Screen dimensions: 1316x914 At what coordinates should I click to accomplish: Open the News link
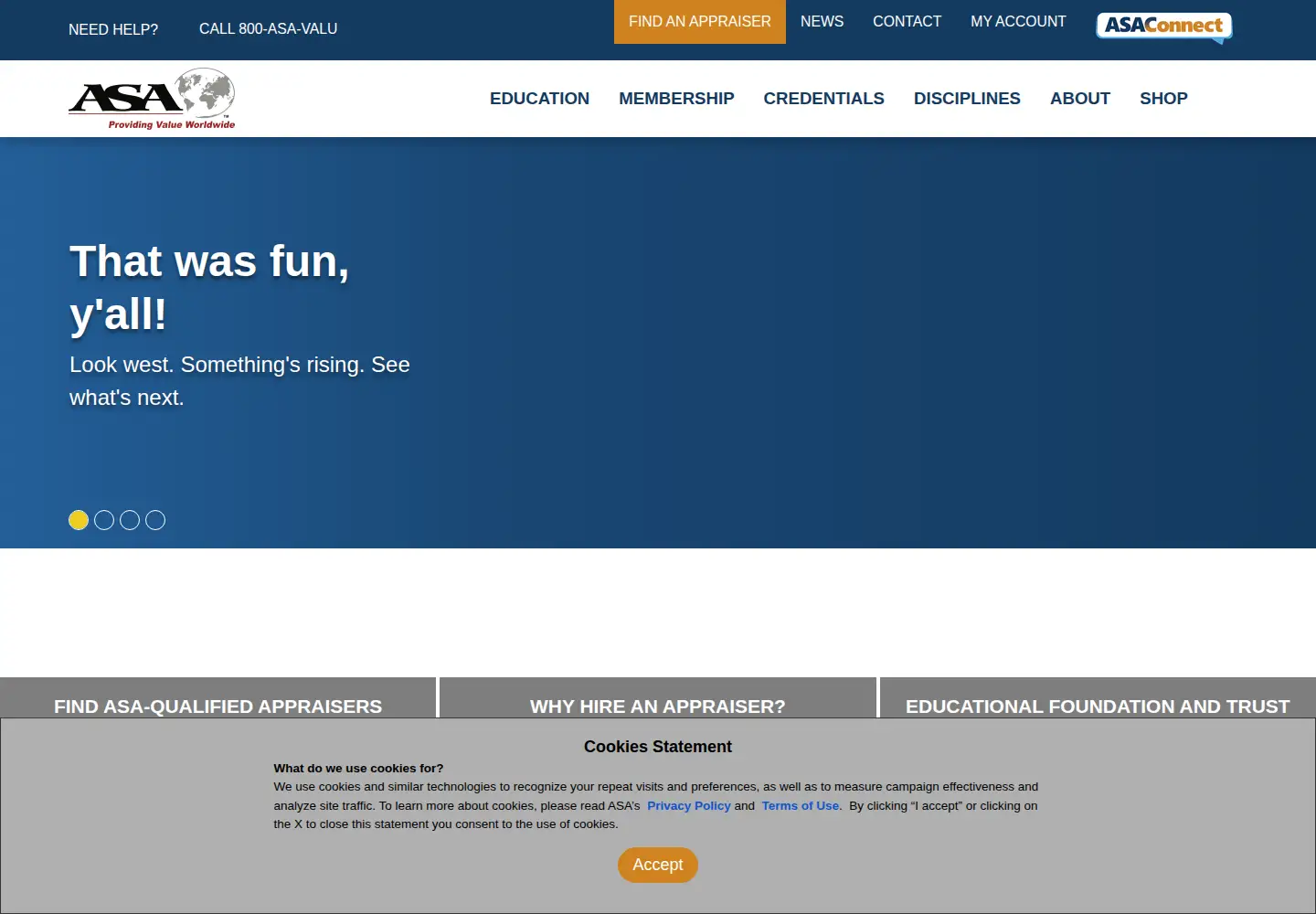(822, 22)
